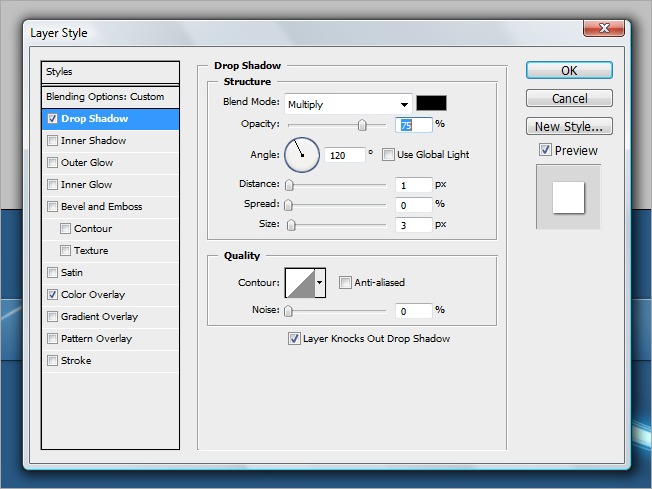Viewport: 652px width, 489px height.
Task: Open the black shadow color swatch
Action: (432, 103)
